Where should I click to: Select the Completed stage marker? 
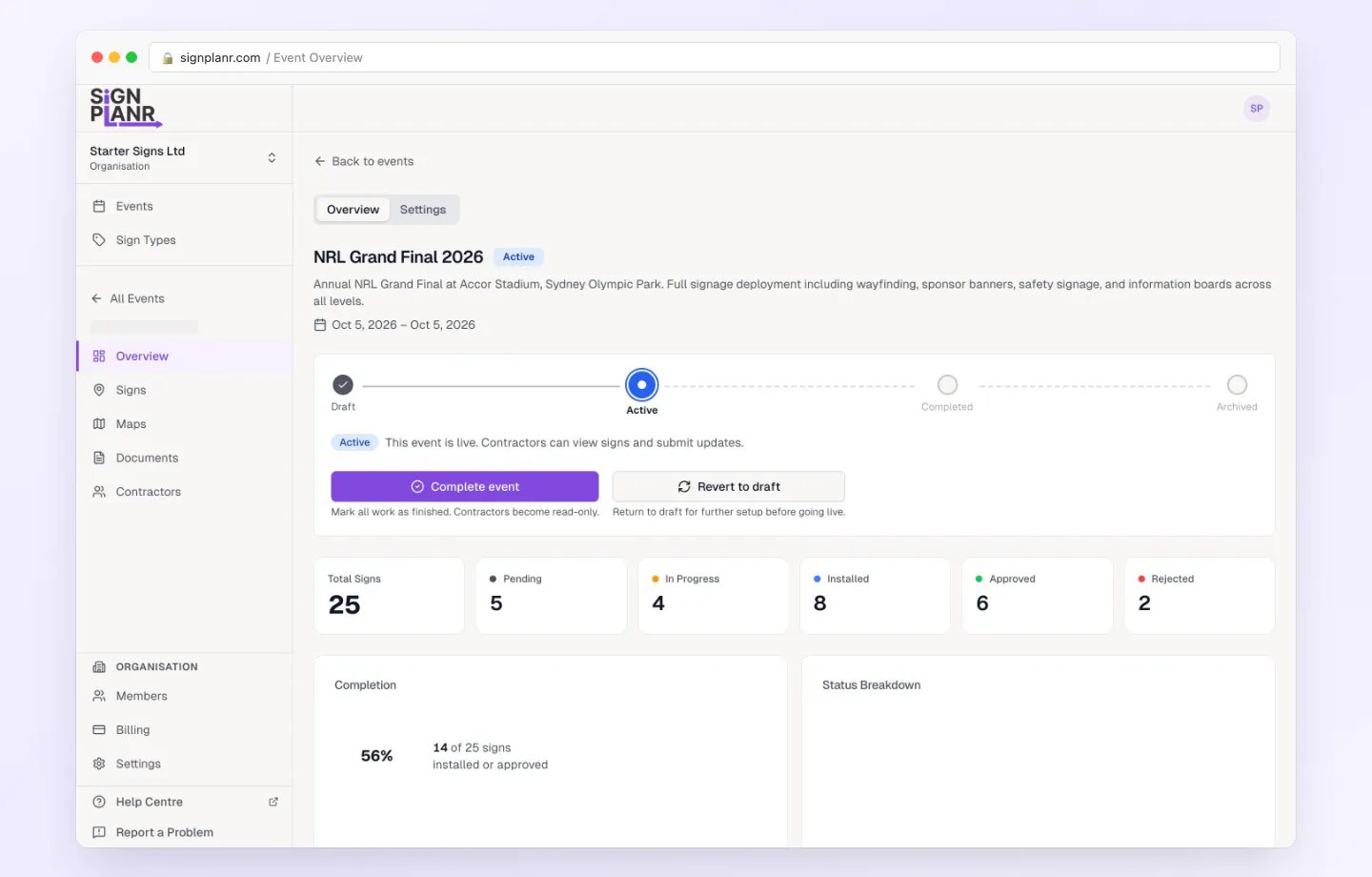947,385
